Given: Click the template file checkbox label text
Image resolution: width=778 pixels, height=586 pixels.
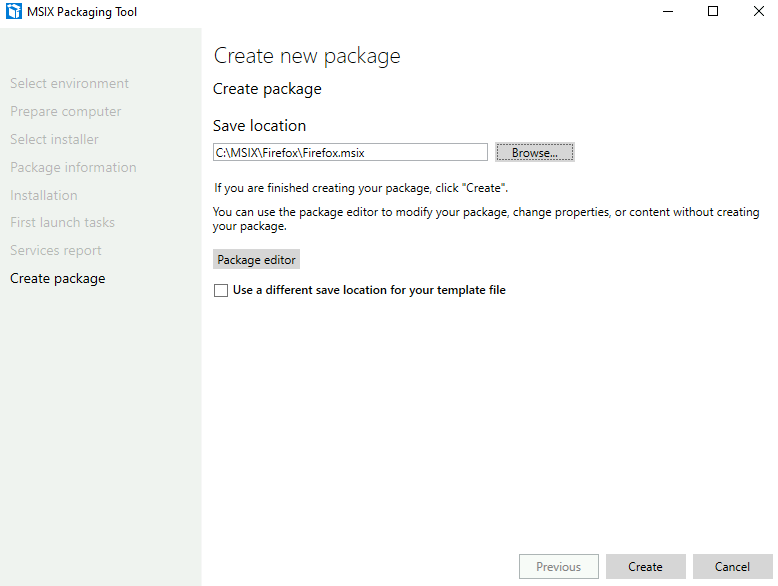Looking at the screenshot, I should click(369, 290).
